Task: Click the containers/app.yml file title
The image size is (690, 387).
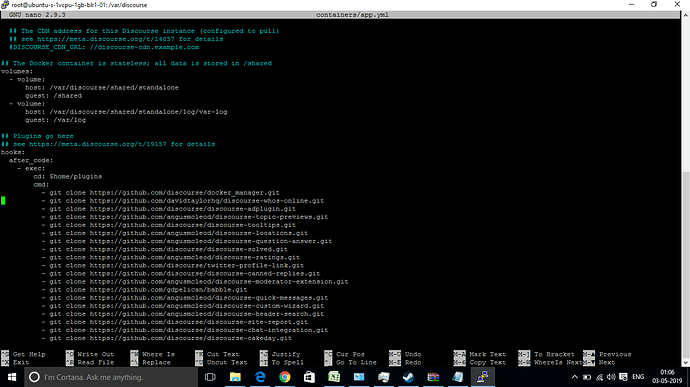Action: point(352,15)
